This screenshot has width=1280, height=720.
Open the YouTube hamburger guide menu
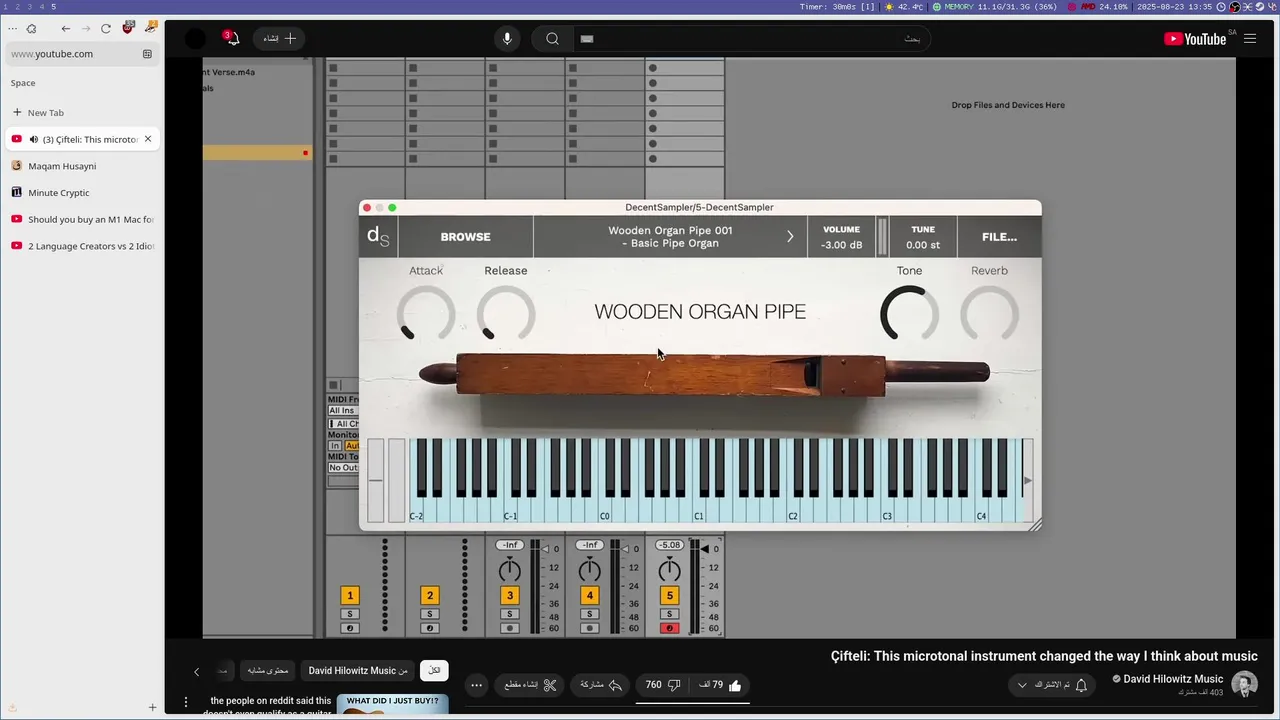(x=1250, y=39)
